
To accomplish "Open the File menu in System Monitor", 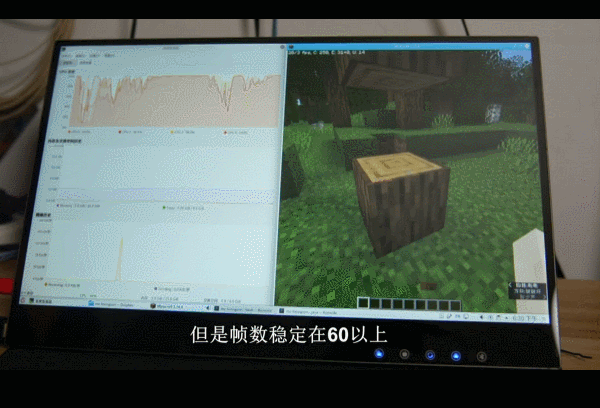I will [x=67, y=55].
